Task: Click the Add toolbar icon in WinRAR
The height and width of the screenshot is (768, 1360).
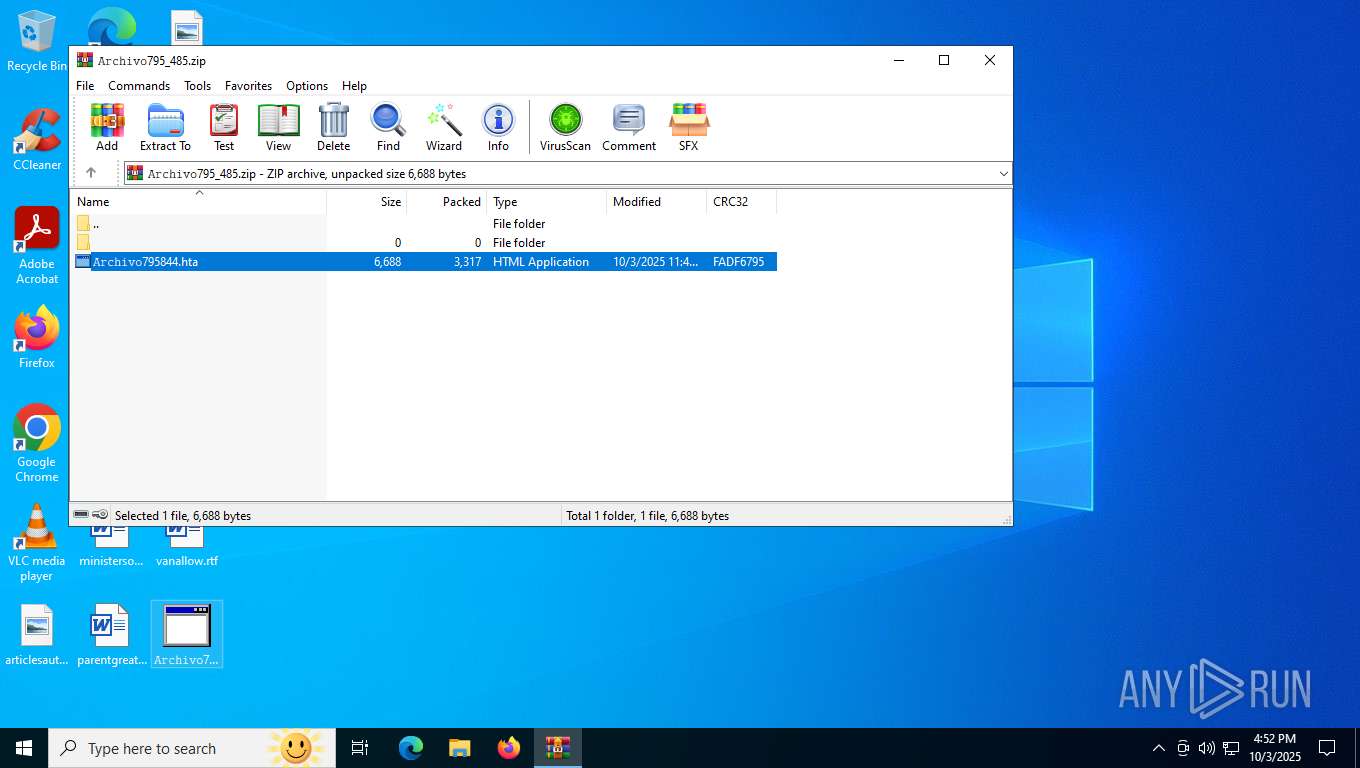Action: pos(107,127)
